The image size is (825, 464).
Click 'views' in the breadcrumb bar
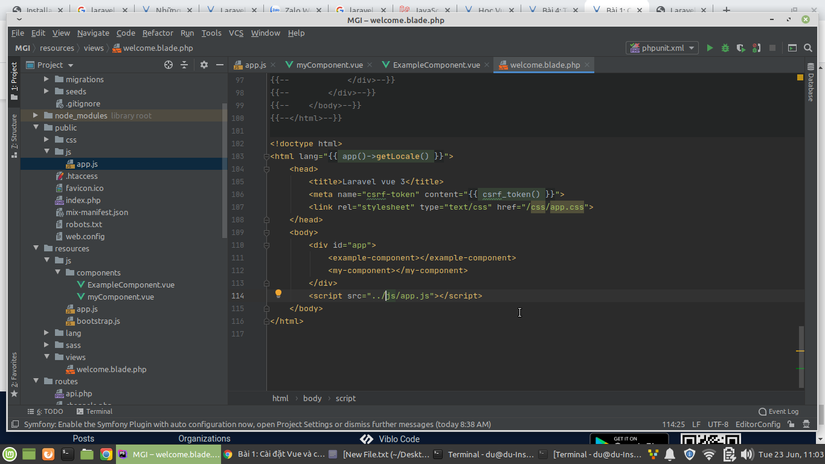click(94, 48)
